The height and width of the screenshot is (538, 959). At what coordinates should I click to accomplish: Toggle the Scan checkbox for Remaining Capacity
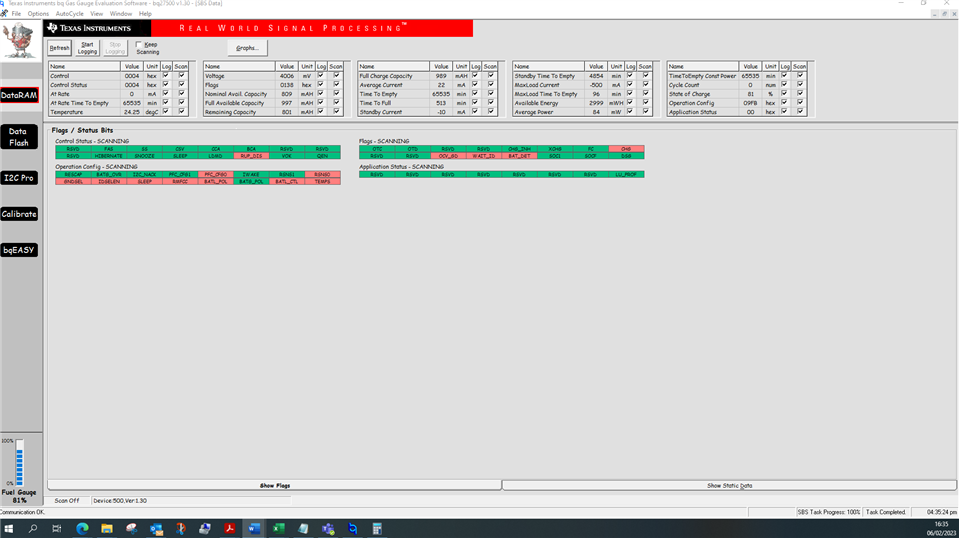[x=336, y=112]
